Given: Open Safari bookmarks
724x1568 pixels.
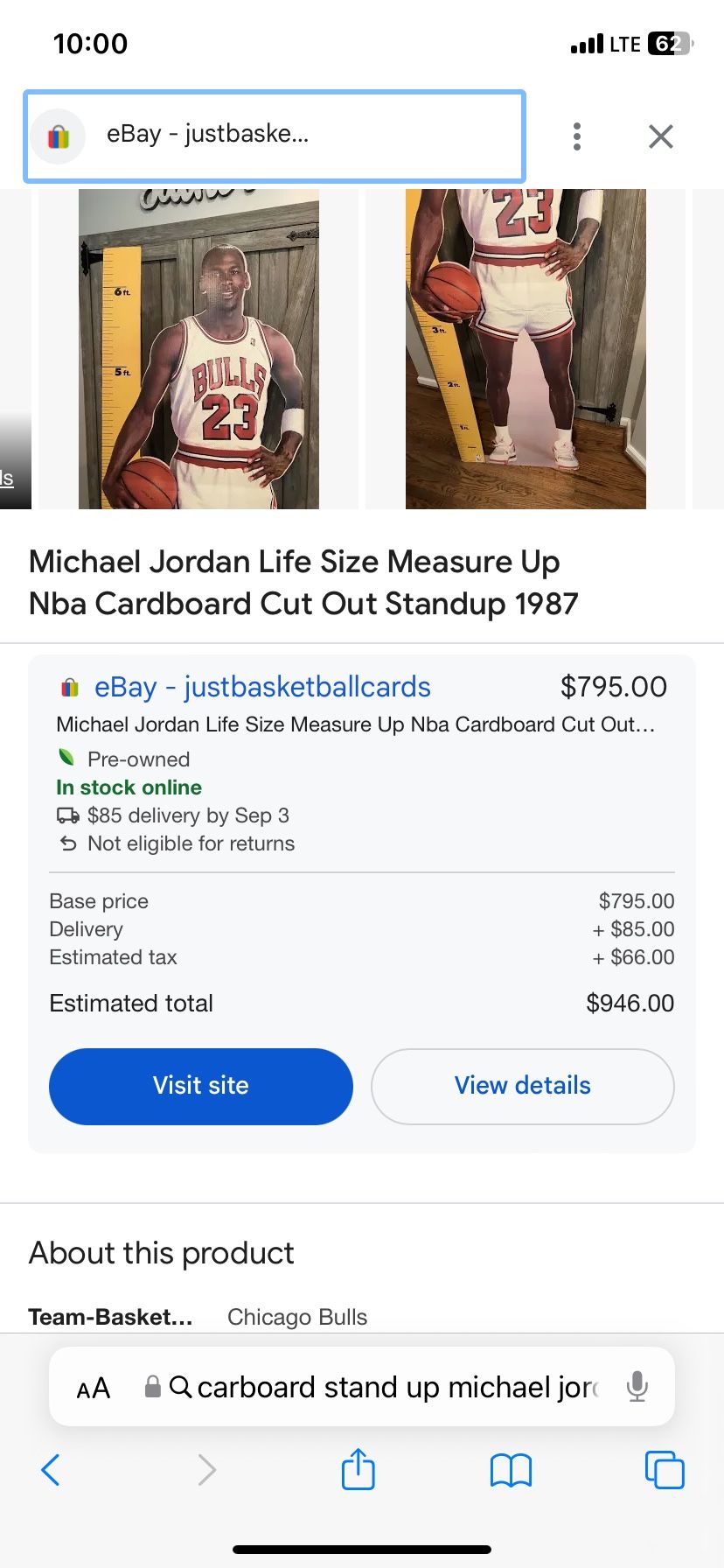Looking at the screenshot, I should 511,1470.
